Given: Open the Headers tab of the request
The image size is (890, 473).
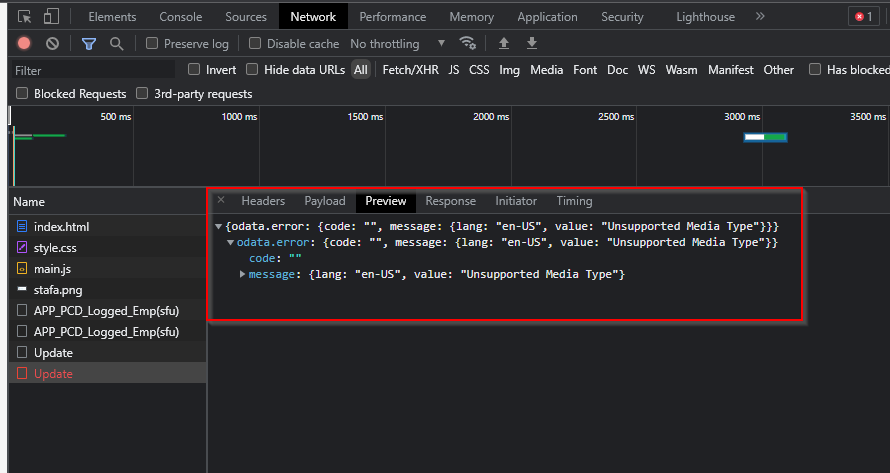Looking at the screenshot, I should pos(263,201).
